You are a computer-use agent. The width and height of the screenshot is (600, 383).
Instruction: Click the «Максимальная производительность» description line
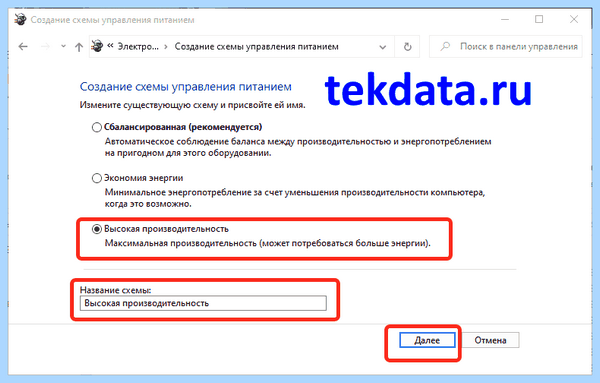coord(267,243)
